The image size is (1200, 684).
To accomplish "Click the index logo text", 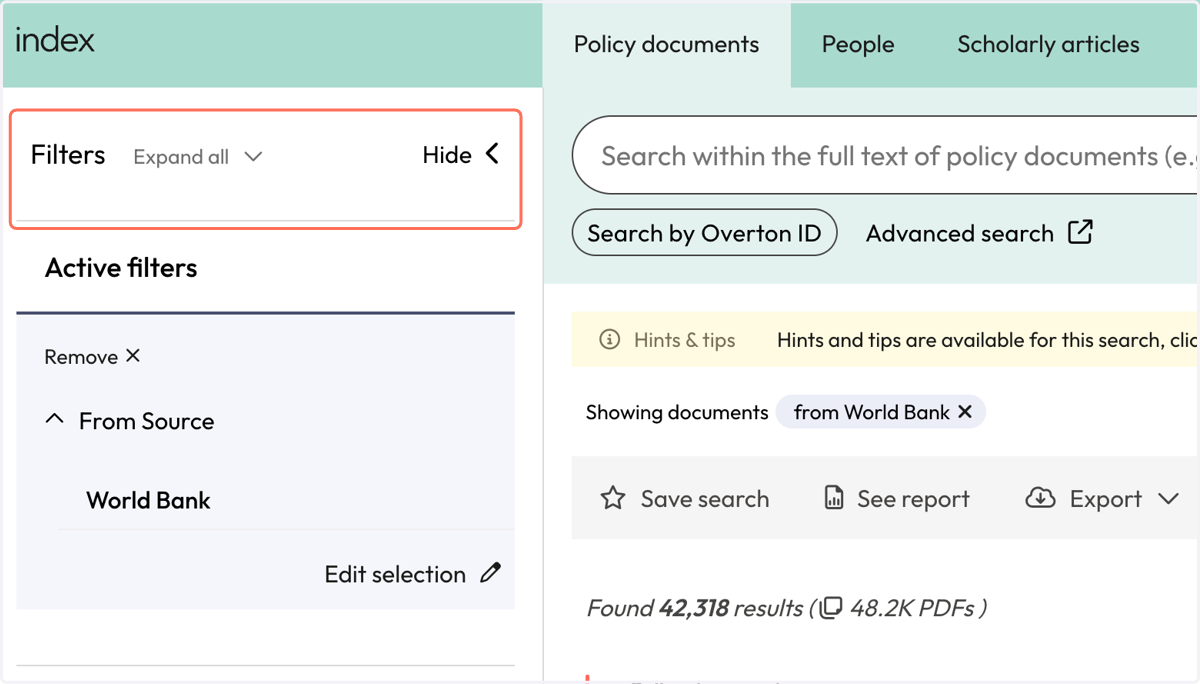I will pyautogui.click(x=55, y=41).
